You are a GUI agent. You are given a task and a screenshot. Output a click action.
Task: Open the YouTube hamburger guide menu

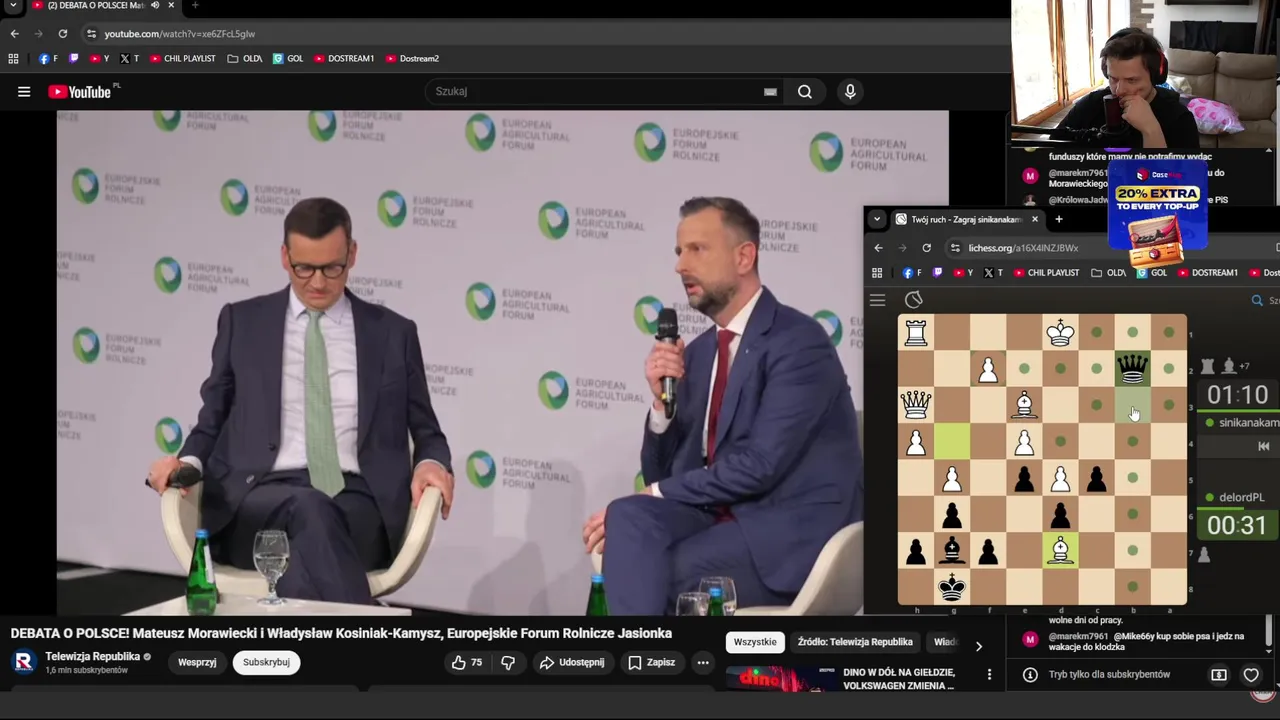24,92
